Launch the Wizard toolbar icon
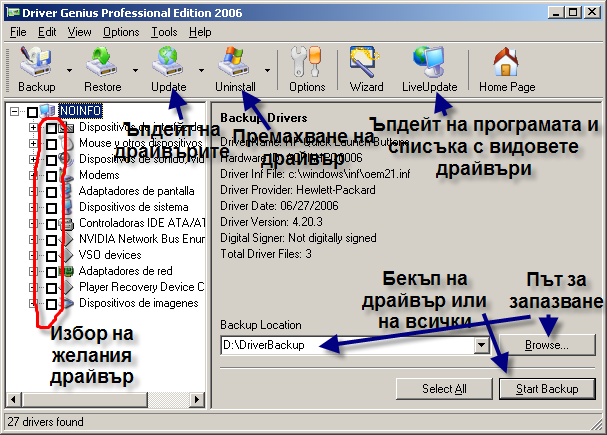The width and height of the screenshot is (607, 435). pyautogui.click(x=365, y=61)
